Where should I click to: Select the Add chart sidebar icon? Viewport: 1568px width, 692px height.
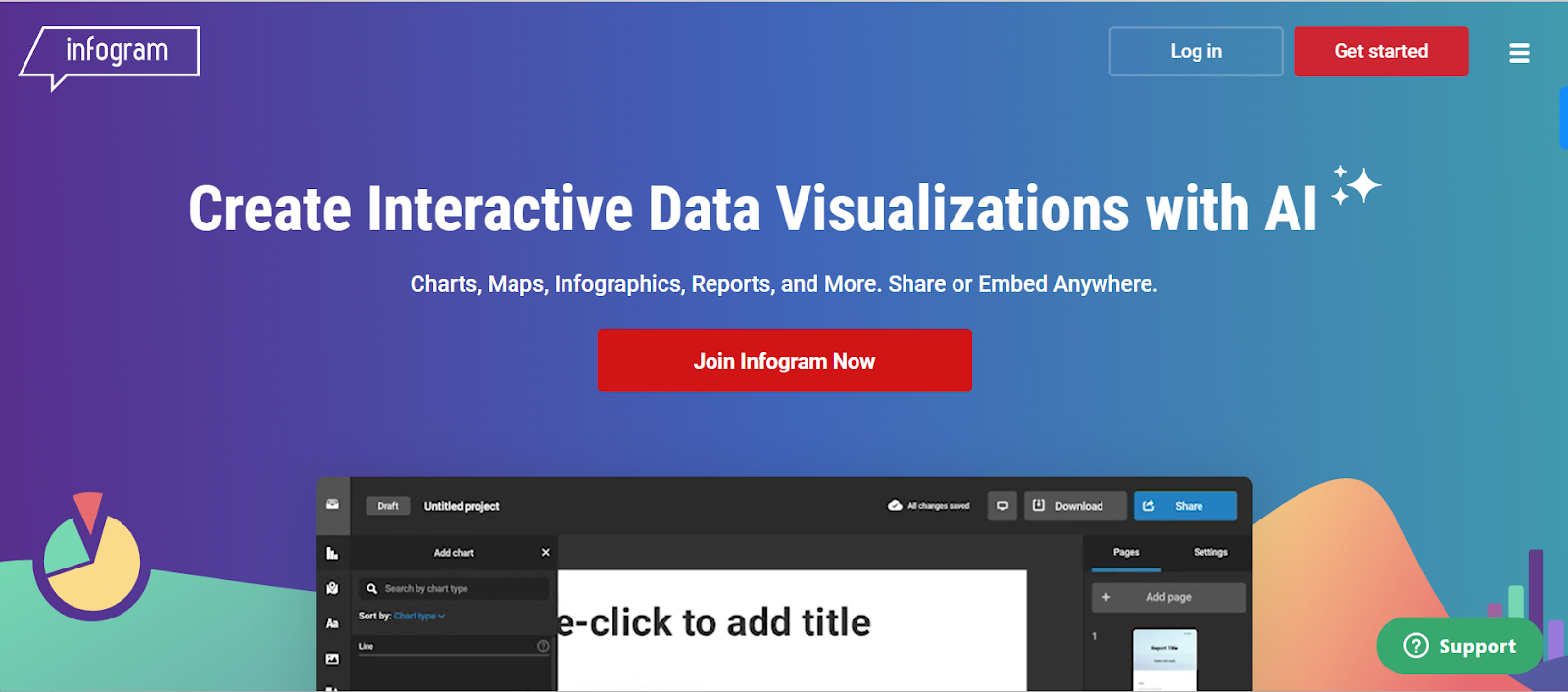pos(332,553)
